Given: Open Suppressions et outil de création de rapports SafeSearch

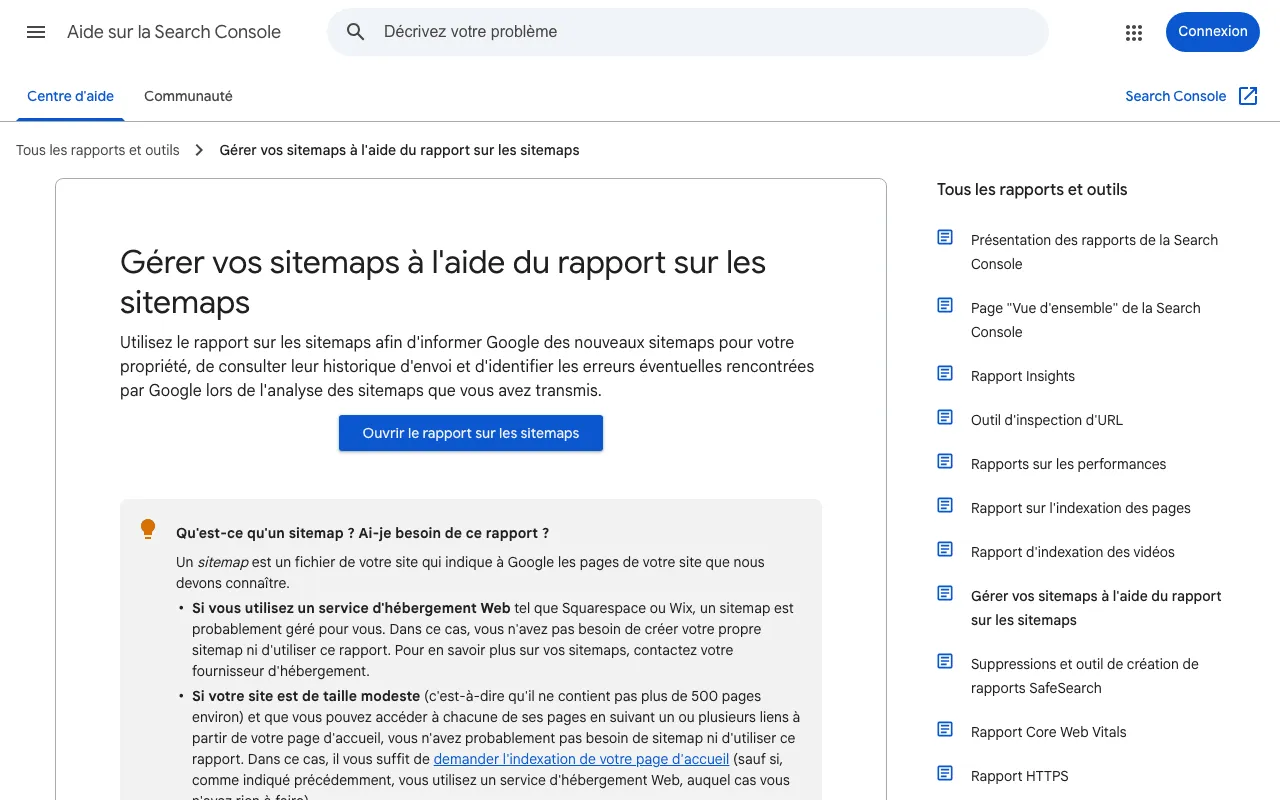Looking at the screenshot, I should (x=1085, y=676).
